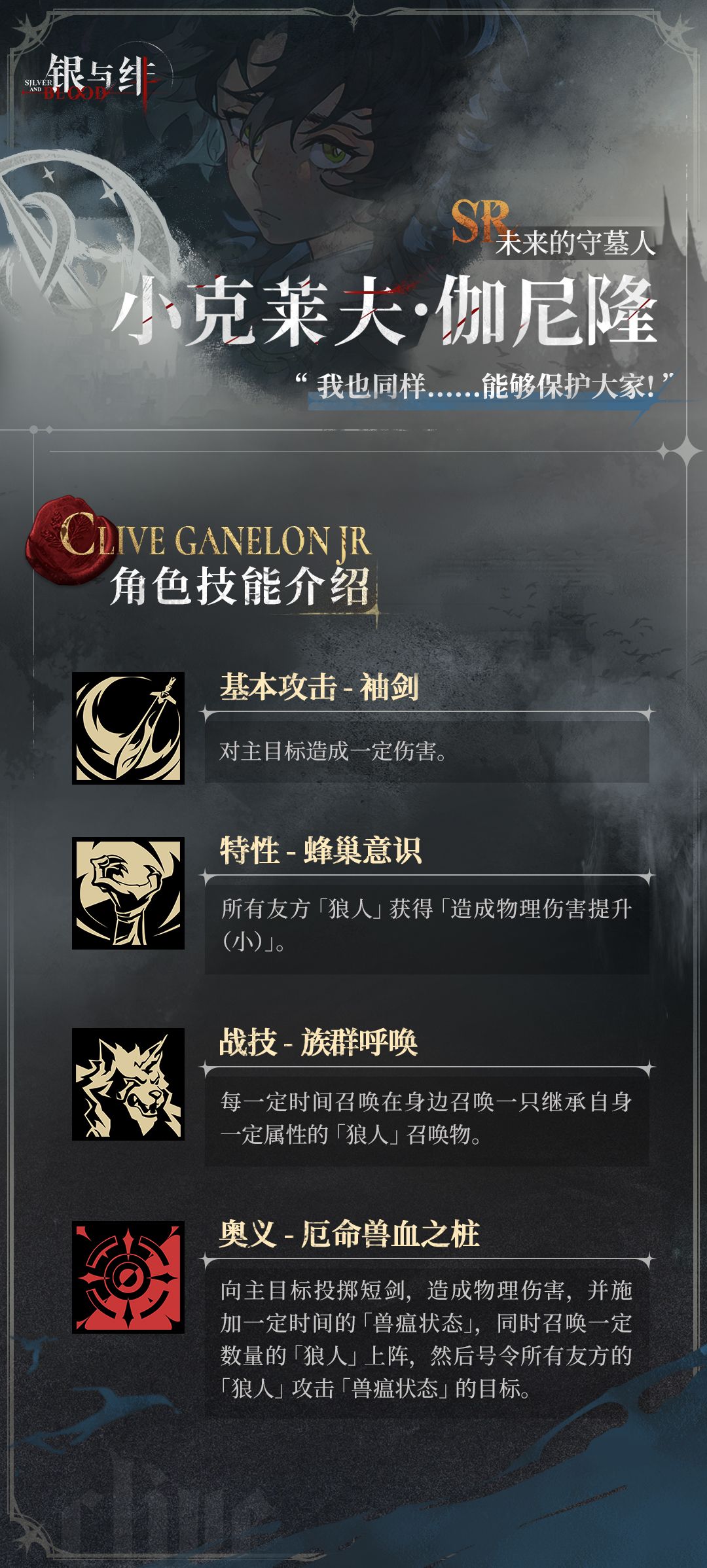Viewport: 707px width, 1568px height.
Task: Click the 族群呼唤 description text box
Action: (427, 1118)
